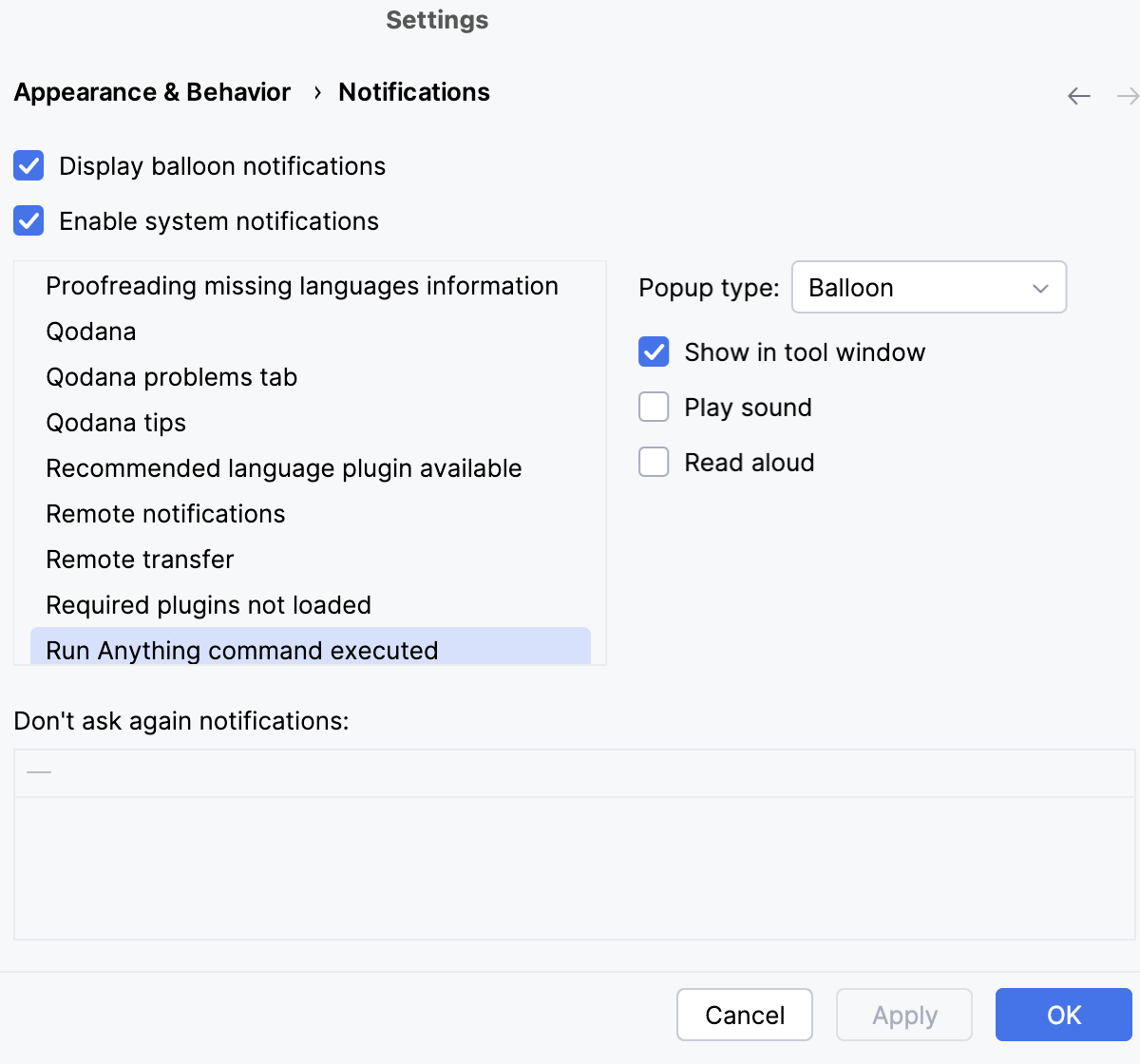
Task: Enable the Play sound option
Action: coord(654,407)
